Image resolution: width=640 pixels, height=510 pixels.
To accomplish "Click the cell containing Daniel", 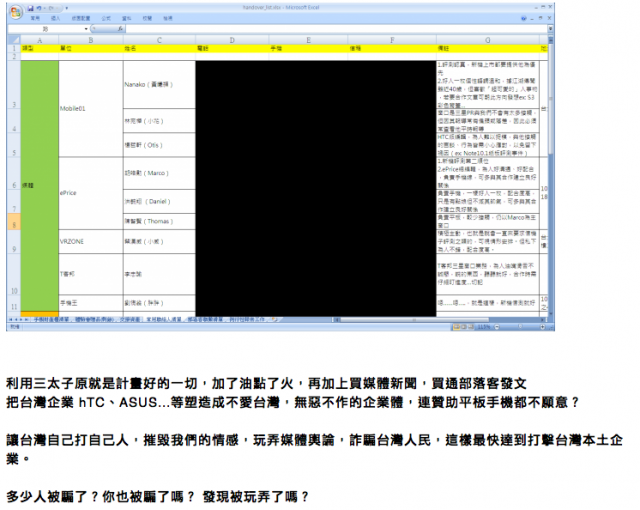I will [159, 201].
